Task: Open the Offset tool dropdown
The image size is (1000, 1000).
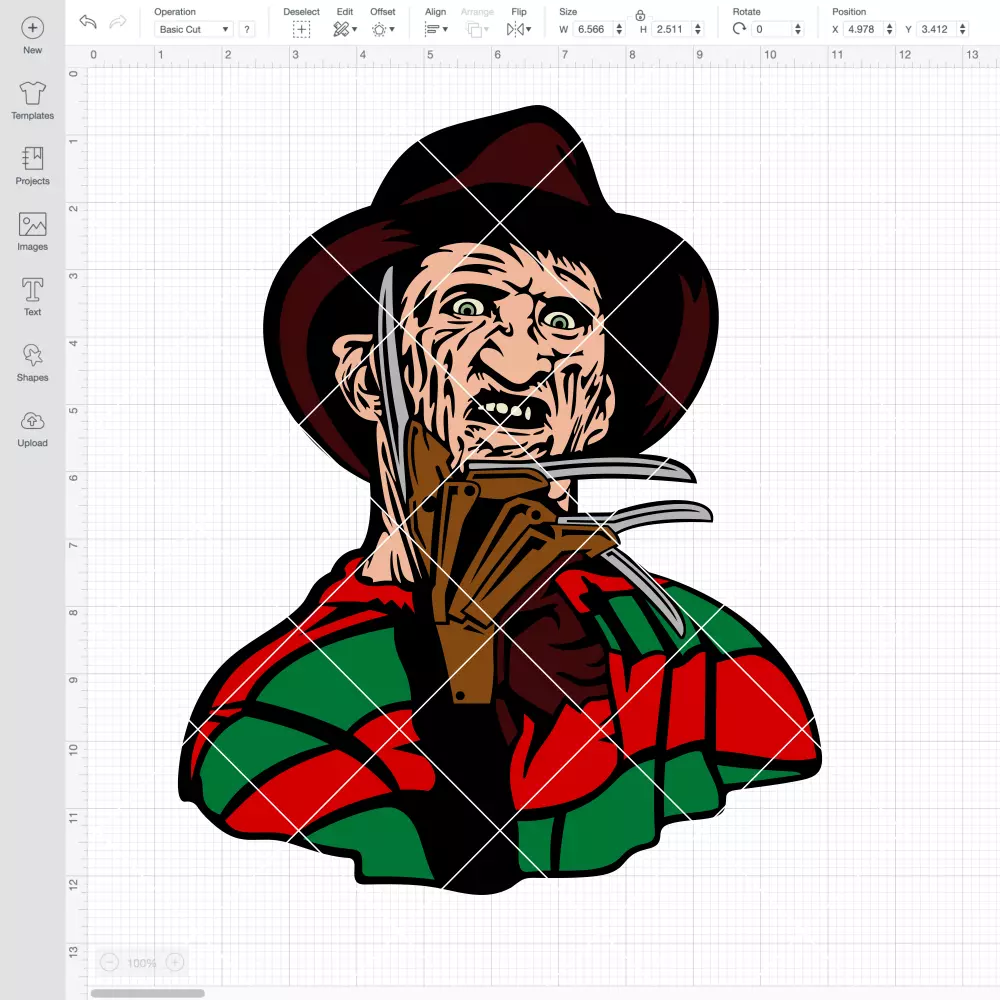Action: click(383, 29)
